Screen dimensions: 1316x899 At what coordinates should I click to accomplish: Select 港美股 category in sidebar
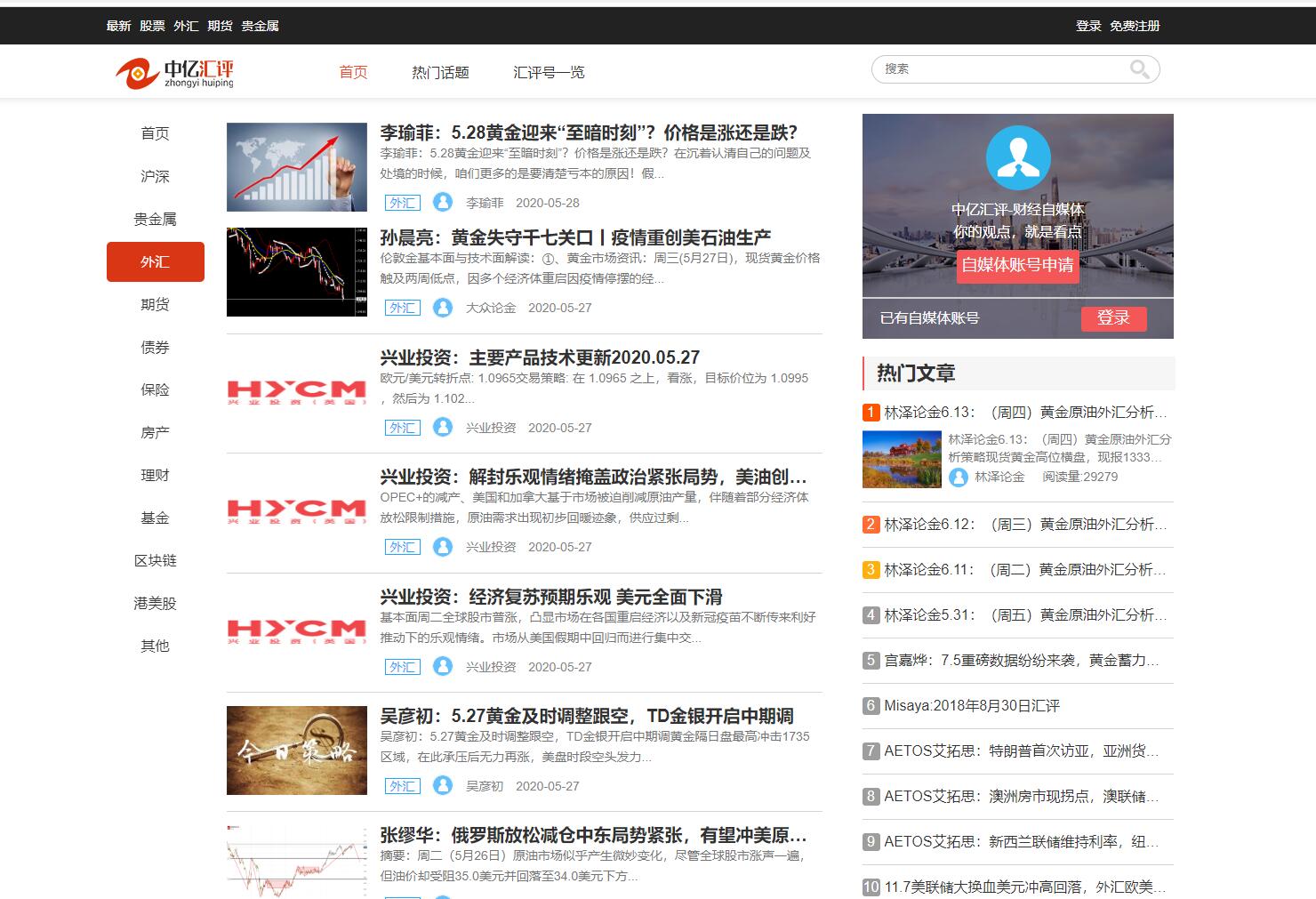(155, 603)
